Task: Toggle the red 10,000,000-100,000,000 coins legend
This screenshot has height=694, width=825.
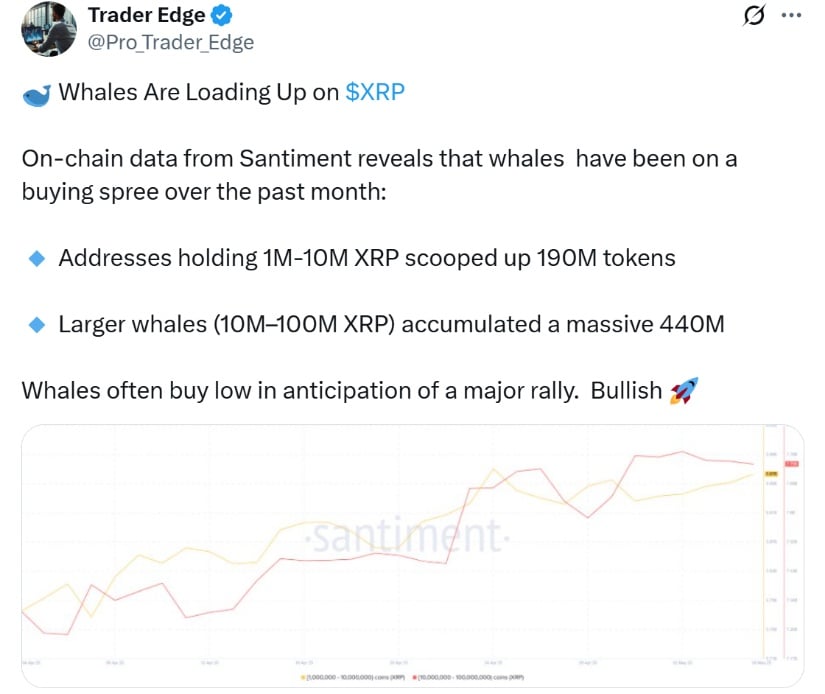Action: [468, 677]
